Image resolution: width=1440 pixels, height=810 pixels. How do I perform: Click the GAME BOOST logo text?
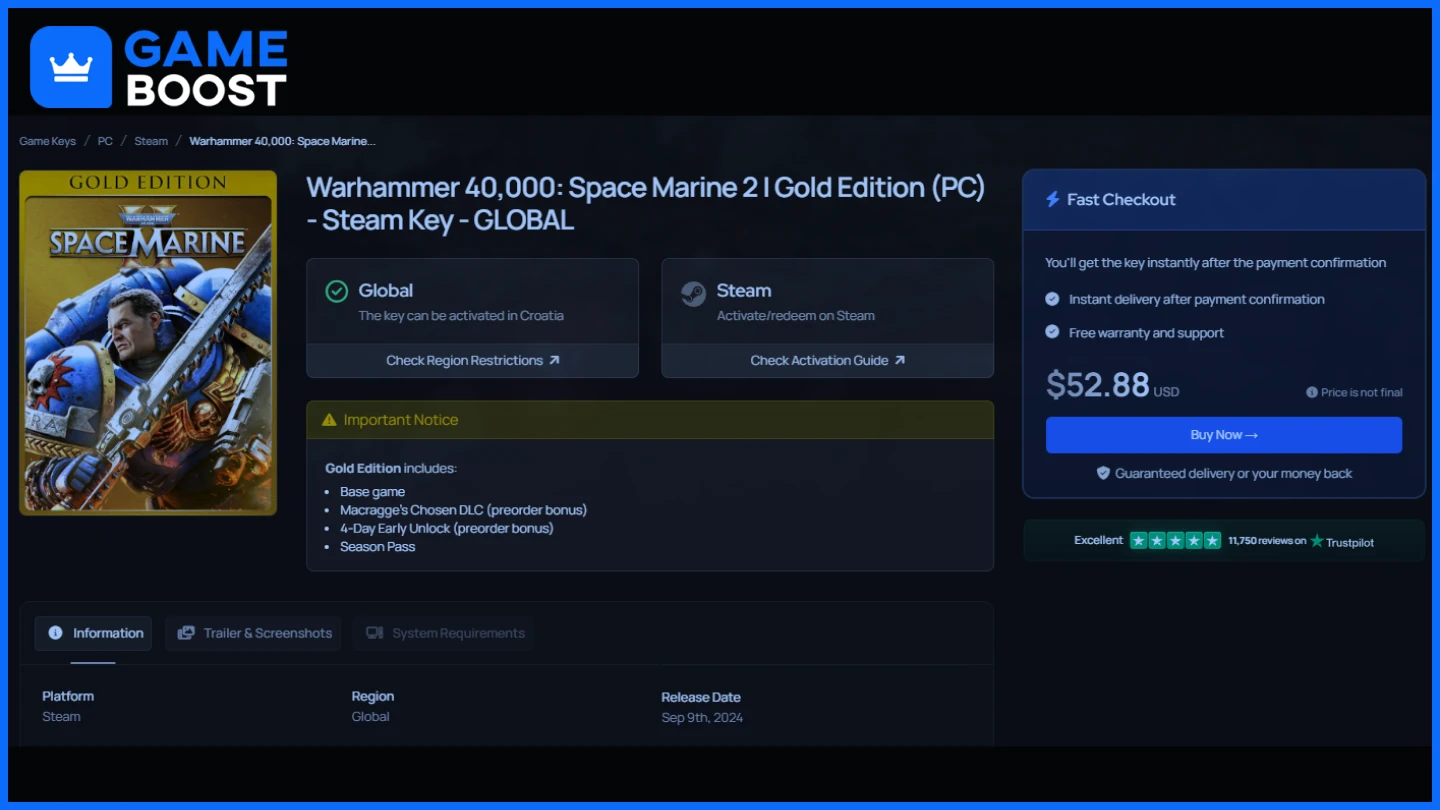[x=207, y=68]
